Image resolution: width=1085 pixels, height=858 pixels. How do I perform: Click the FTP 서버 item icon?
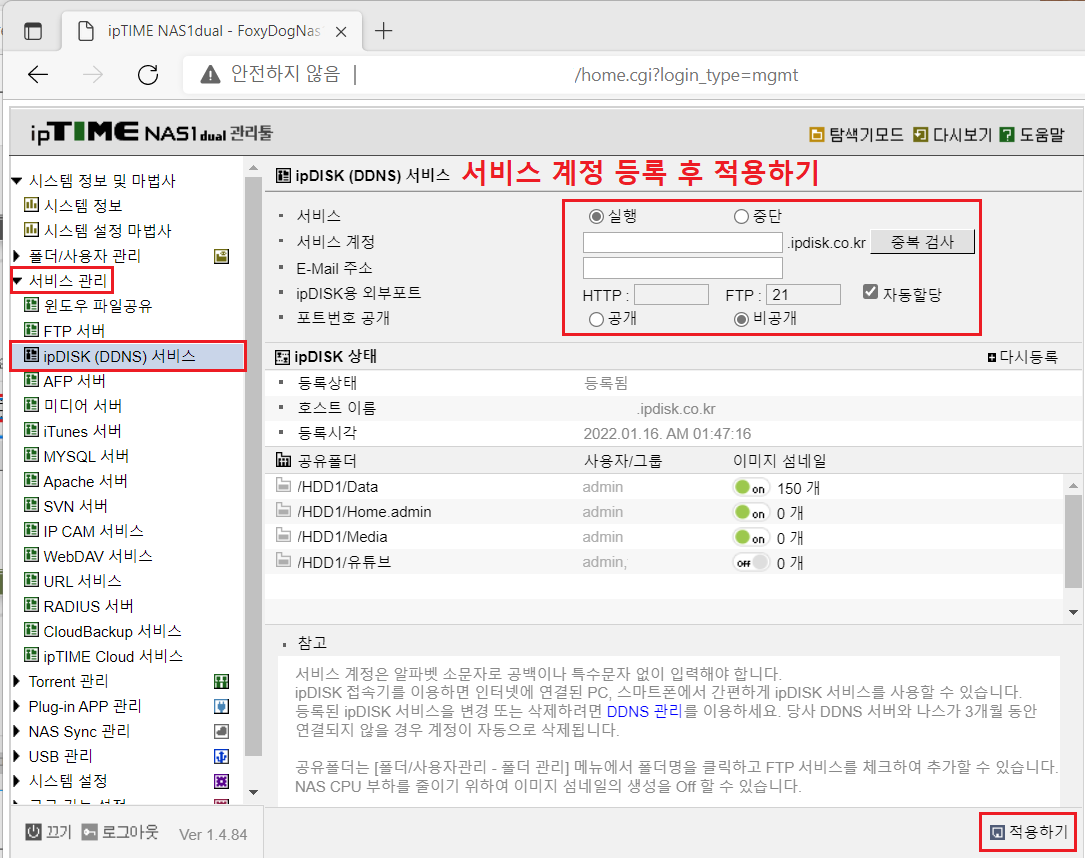[x=31, y=330]
